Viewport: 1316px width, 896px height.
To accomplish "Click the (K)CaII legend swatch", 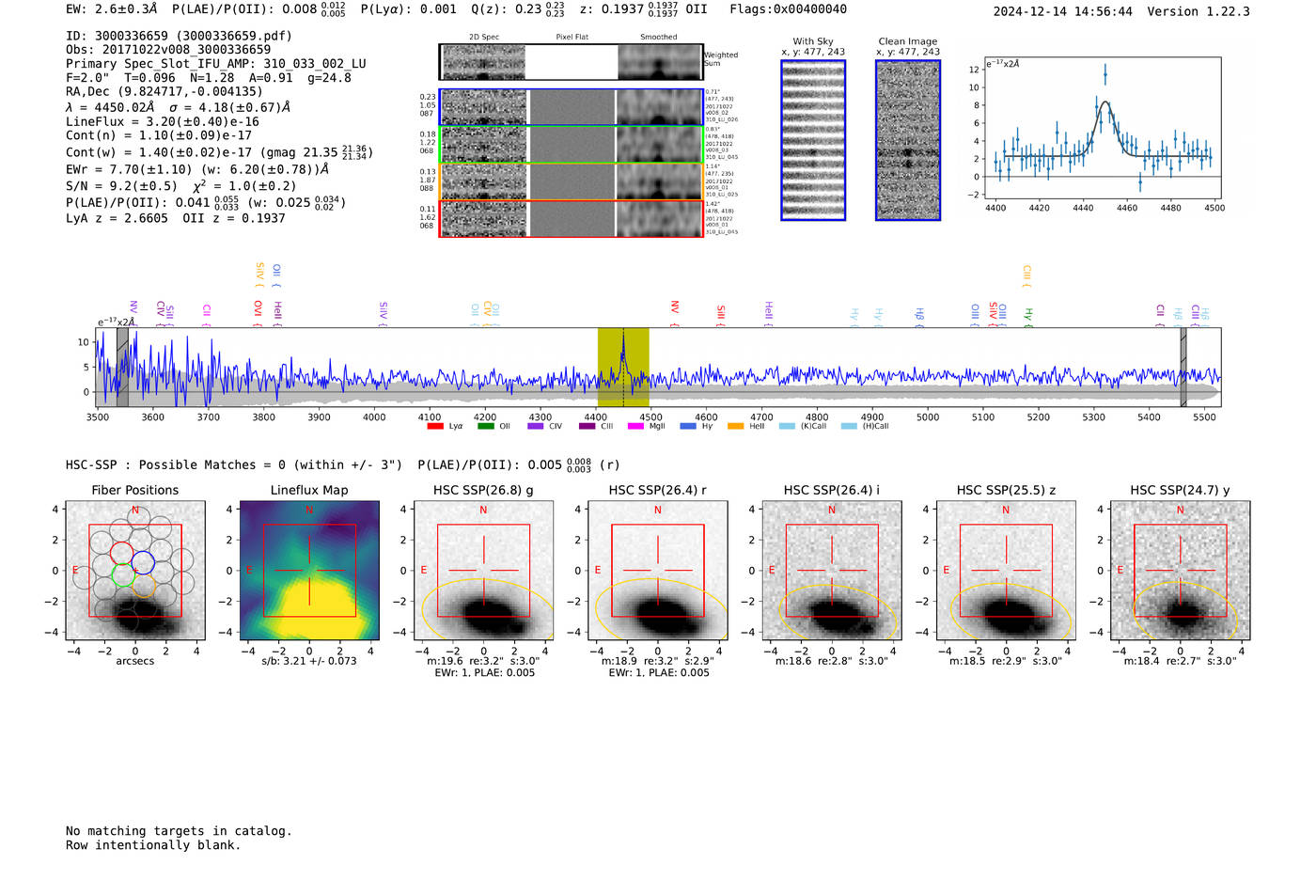I will [787, 426].
